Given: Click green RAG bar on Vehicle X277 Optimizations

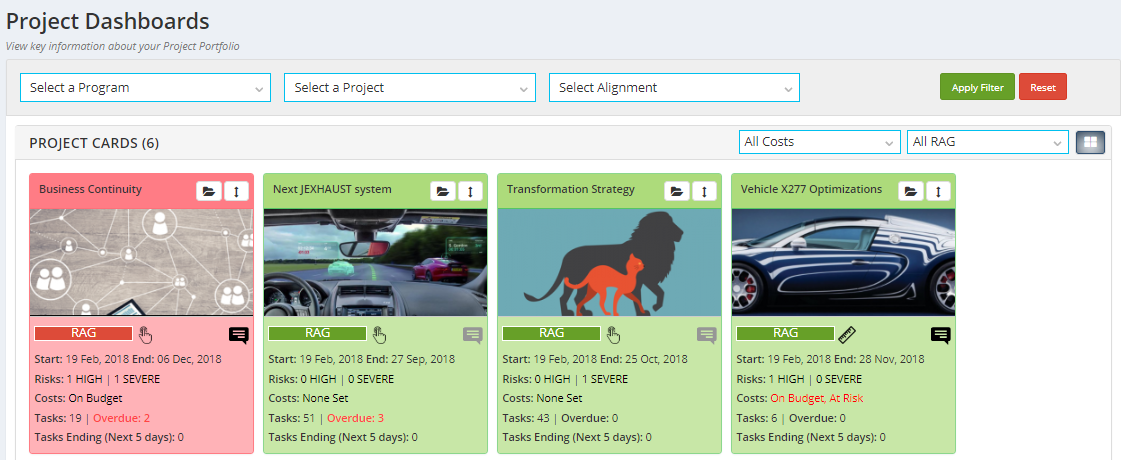Looking at the screenshot, I should [x=785, y=333].
